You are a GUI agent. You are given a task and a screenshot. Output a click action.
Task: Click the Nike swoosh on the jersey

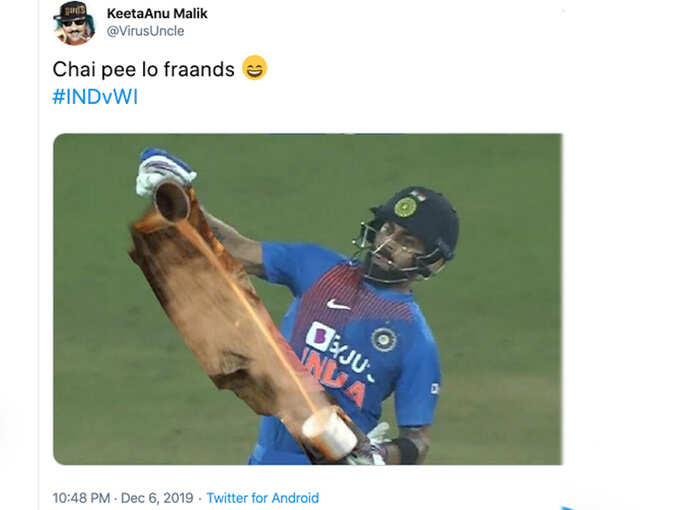[x=338, y=305]
